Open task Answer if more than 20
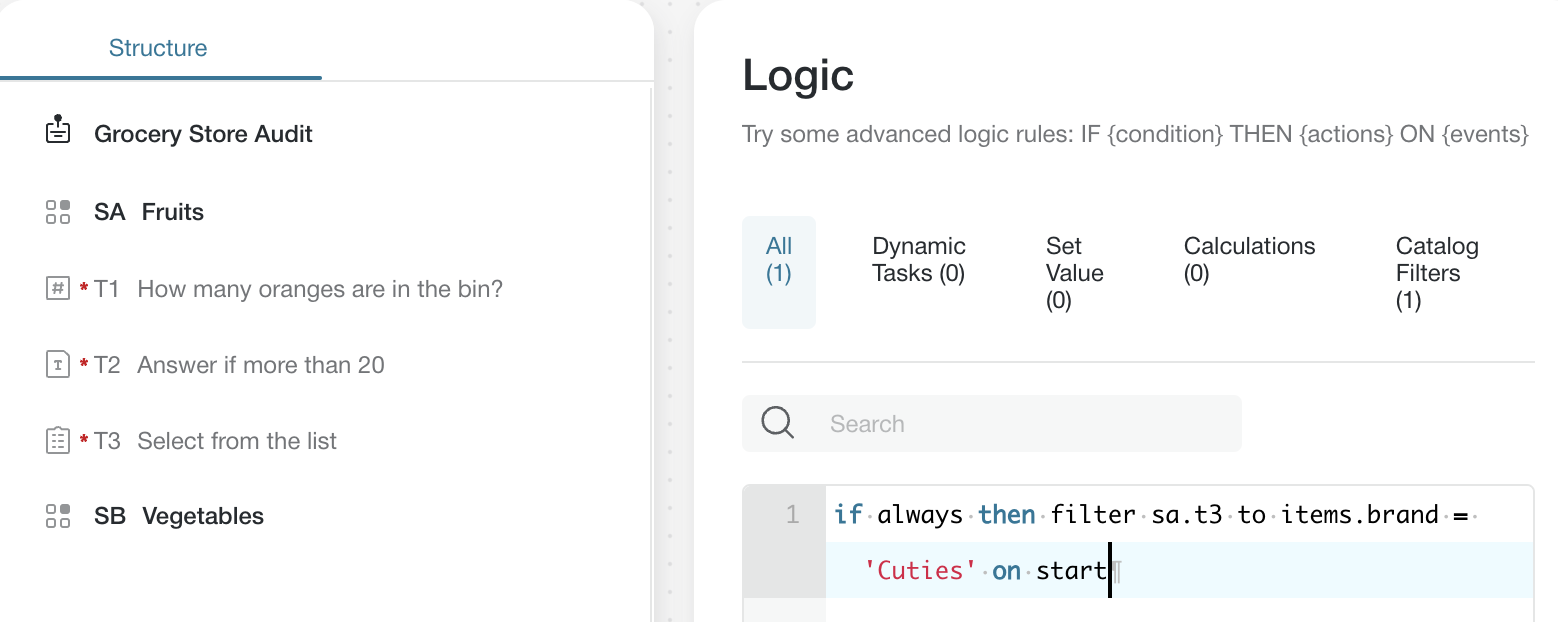Screen dimensions: 1558x622 pyautogui.click(x=261, y=365)
